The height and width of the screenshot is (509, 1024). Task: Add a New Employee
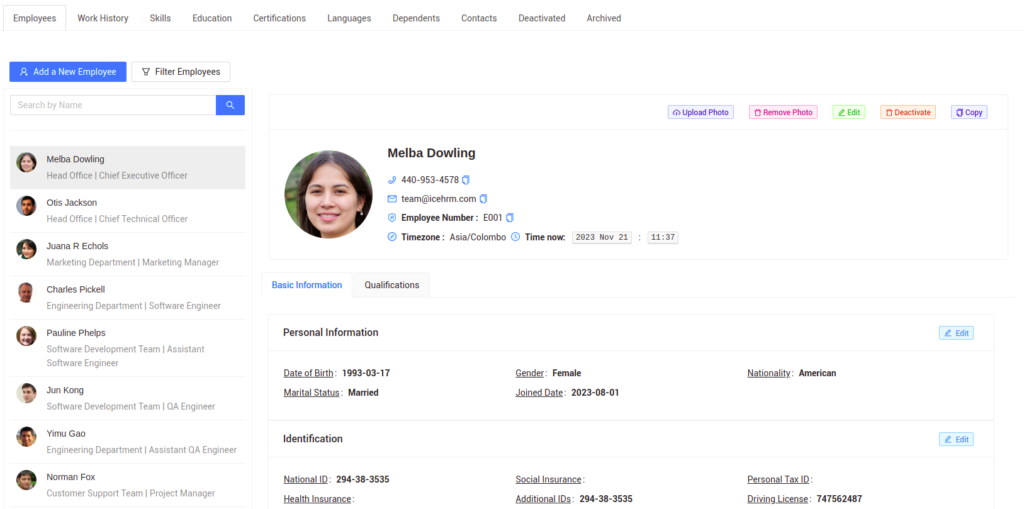point(68,72)
